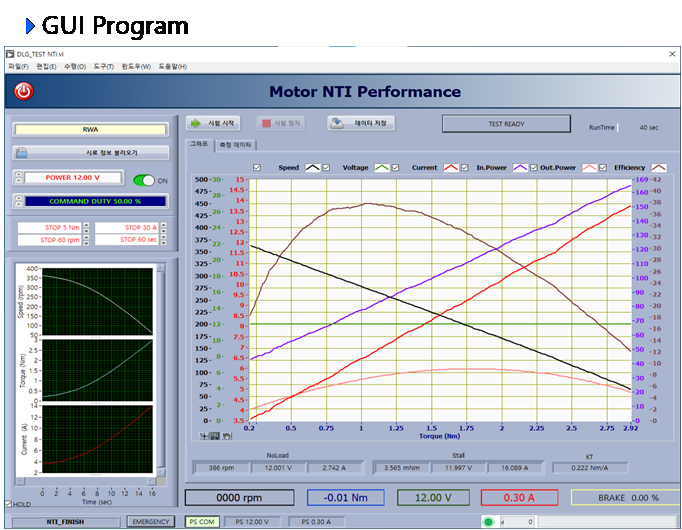Click the POWER 12.00 V input field
682x530 pixels.
point(73,177)
